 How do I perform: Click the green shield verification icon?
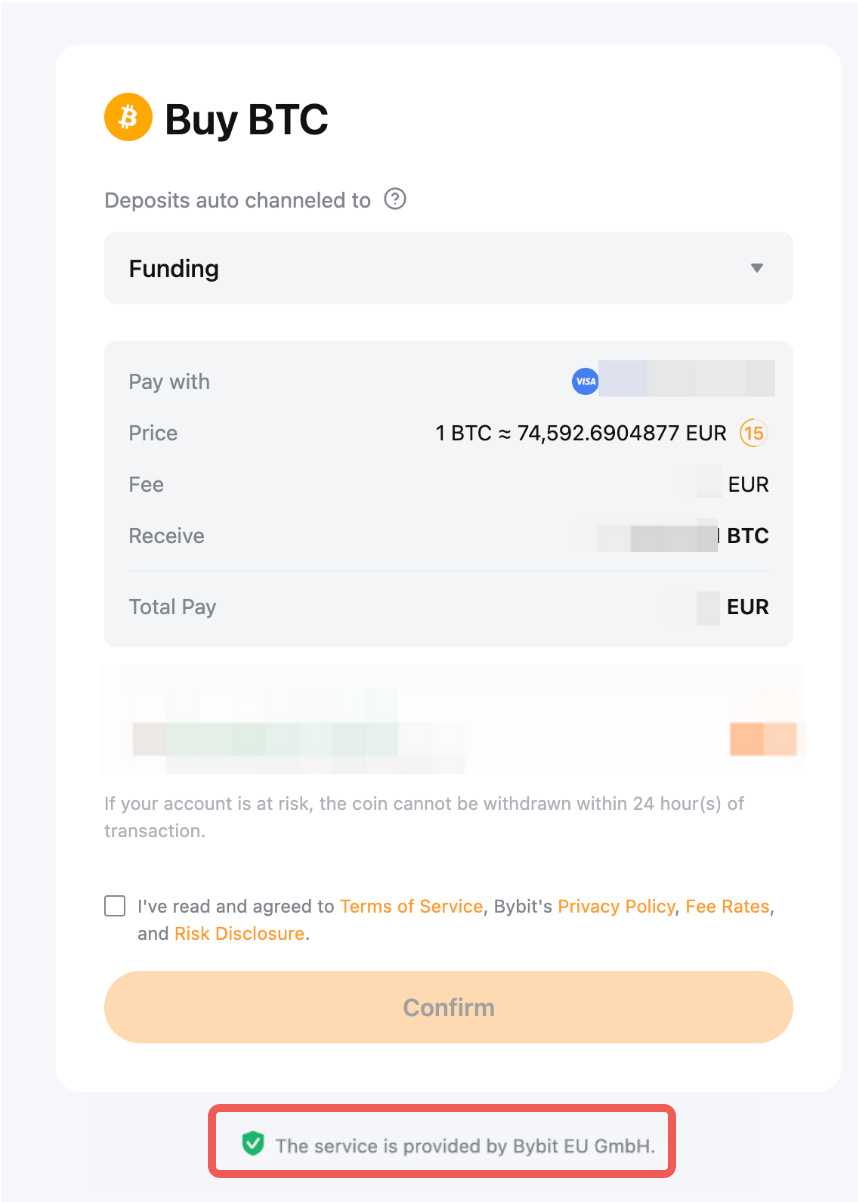(x=253, y=1144)
